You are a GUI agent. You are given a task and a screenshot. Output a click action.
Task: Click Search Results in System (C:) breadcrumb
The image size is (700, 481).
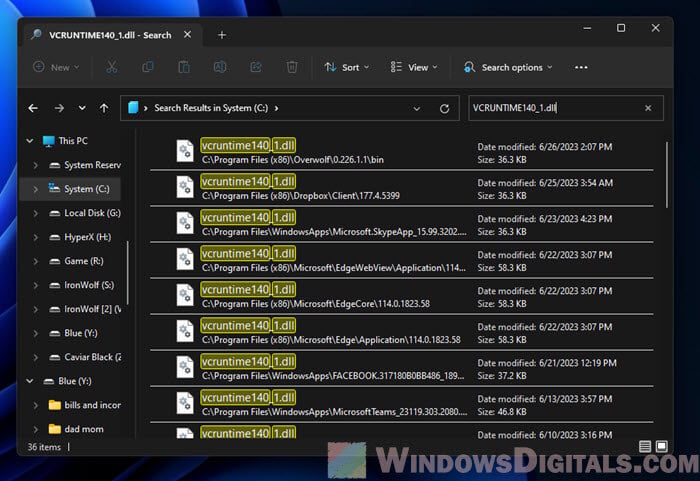click(x=211, y=108)
